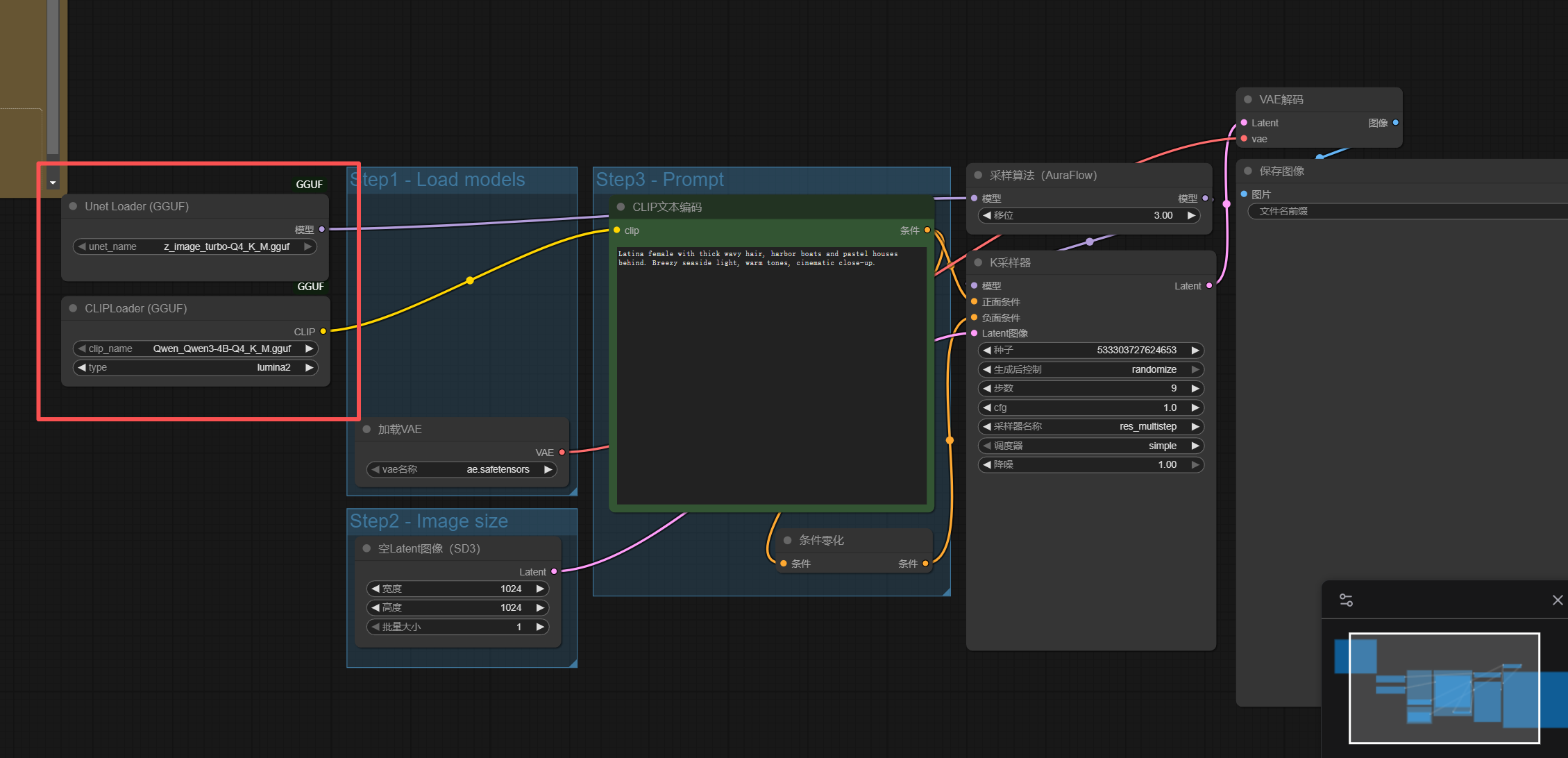Viewport: 1568px width, 758px height.
Task: Click the GGUF badge above Unet Loader
Action: [309, 185]
